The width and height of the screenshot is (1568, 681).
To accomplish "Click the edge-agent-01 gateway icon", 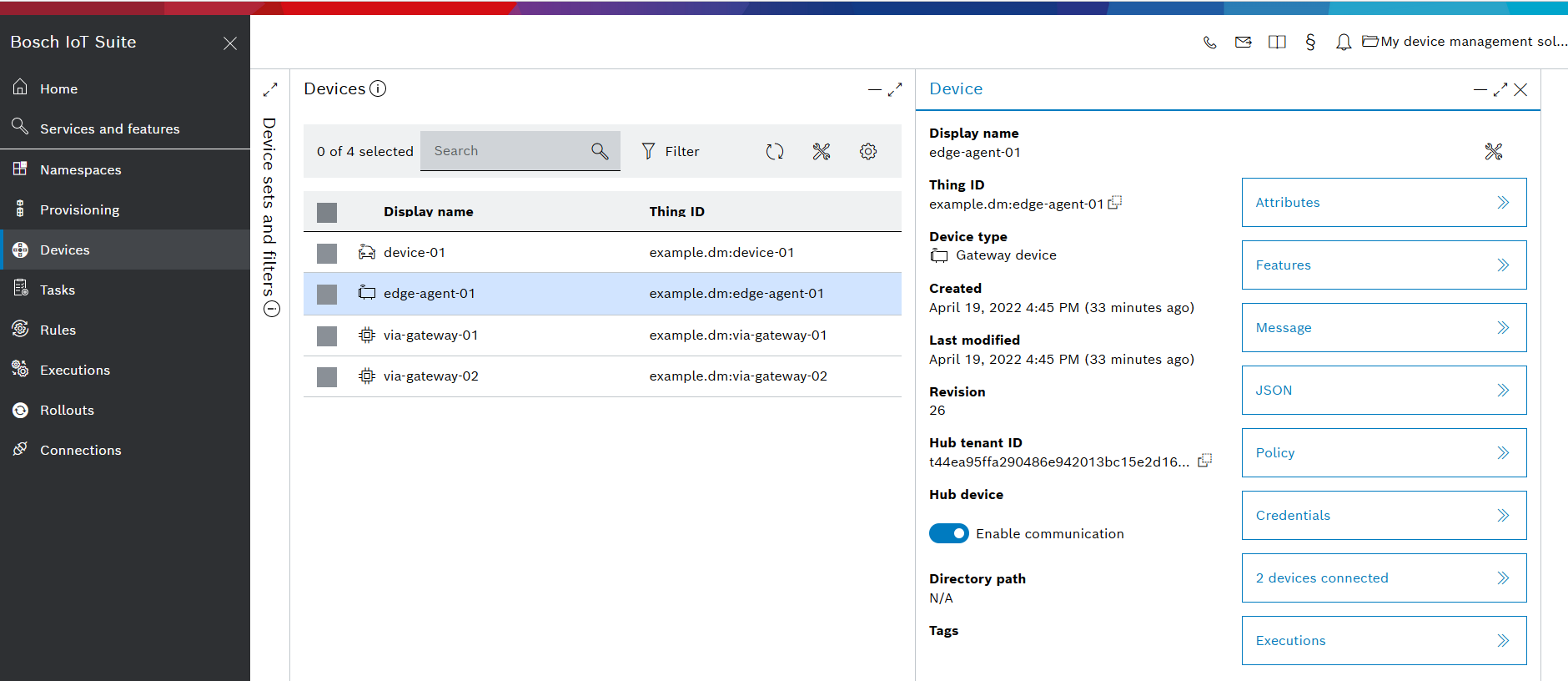I will (x=367, y=293).
